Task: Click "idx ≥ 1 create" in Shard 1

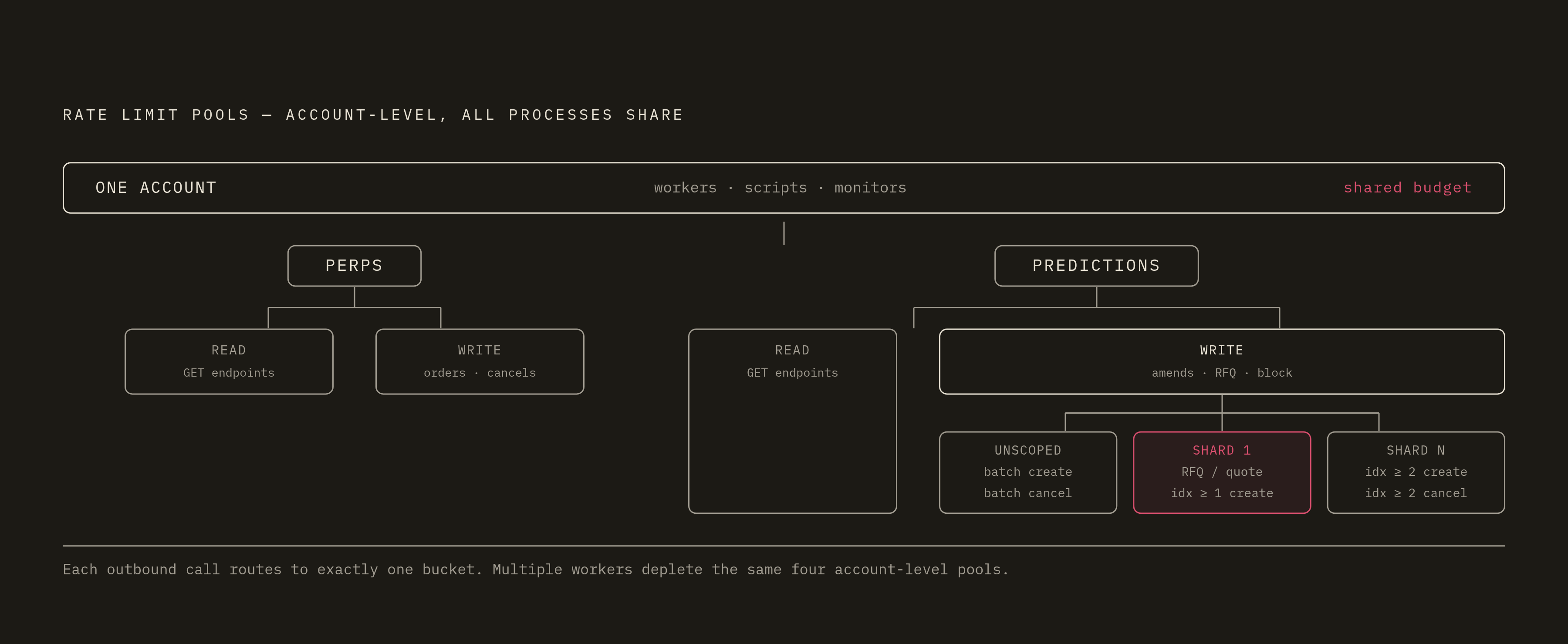Action: coord(1222,493)
